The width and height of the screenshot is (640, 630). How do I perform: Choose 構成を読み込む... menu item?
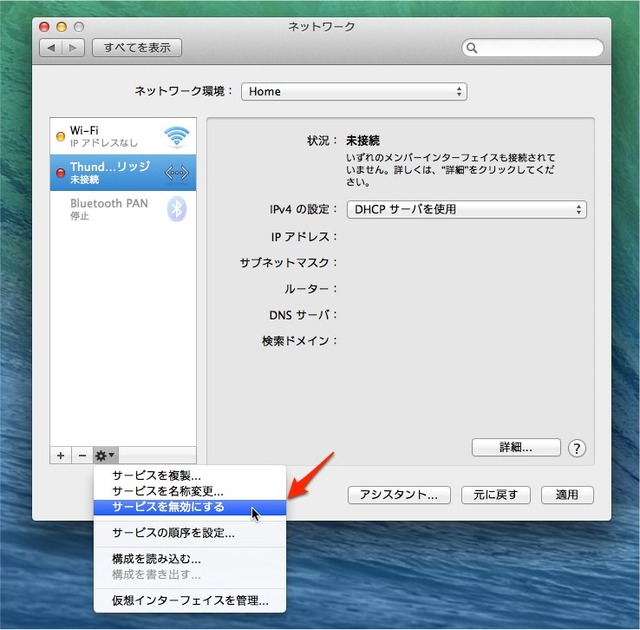[x=190, y=559]
